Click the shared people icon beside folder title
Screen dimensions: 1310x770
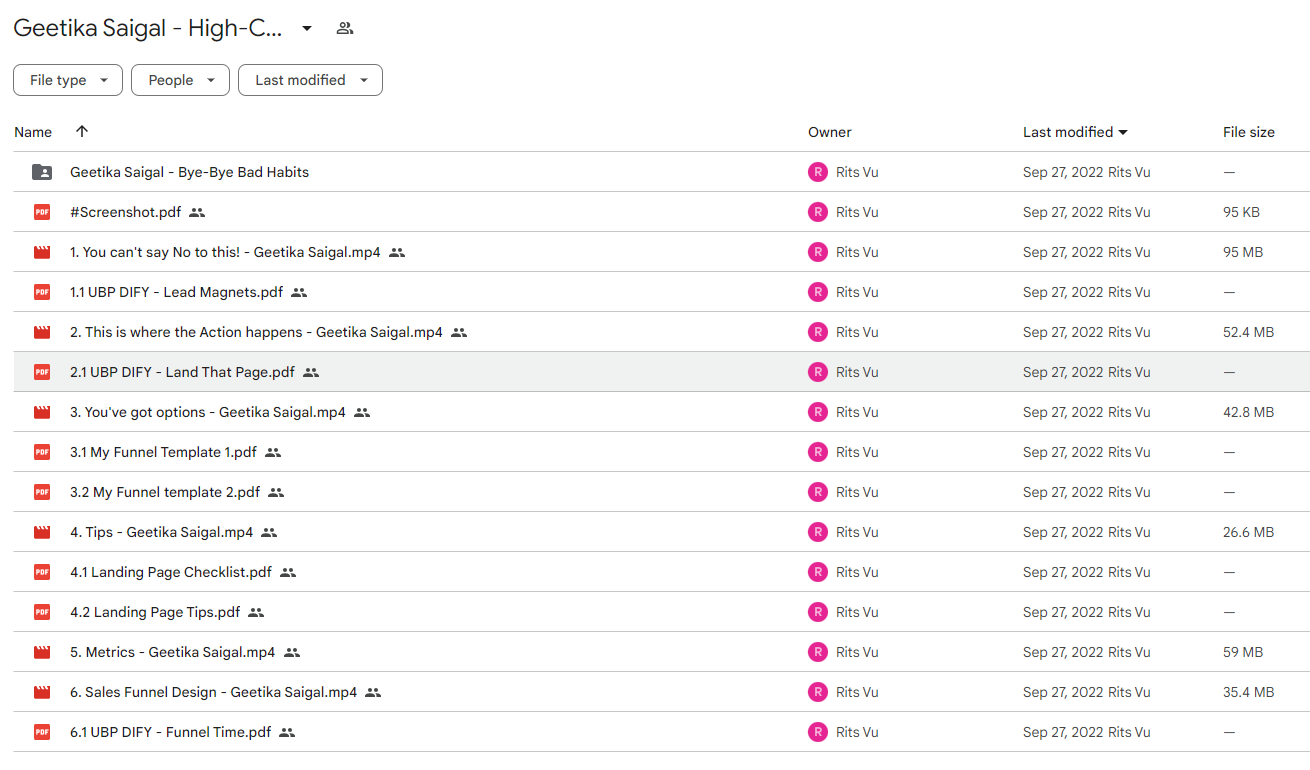[x=345, y=28]
